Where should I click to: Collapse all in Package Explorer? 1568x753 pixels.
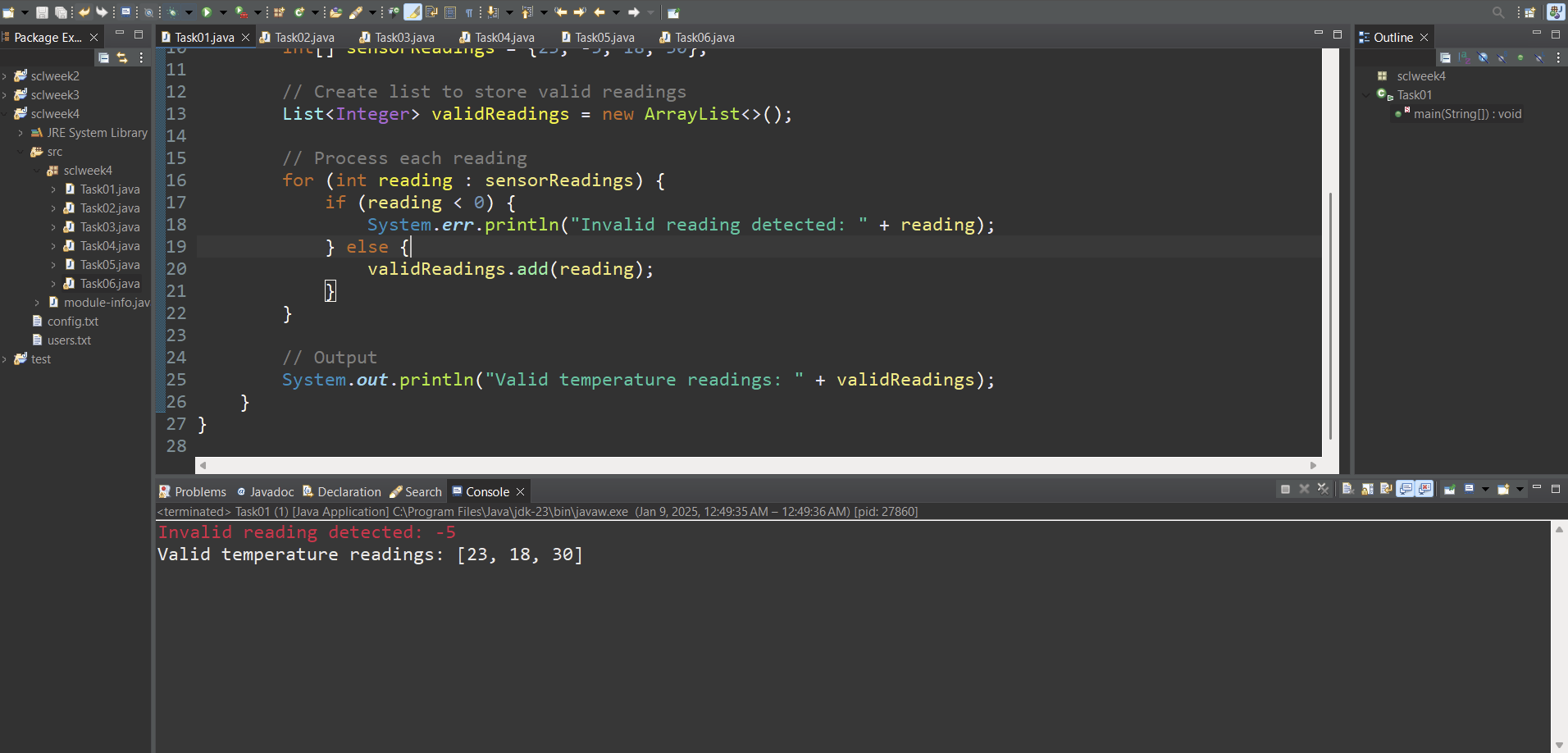pyautogui.click(x=103, y=57)
